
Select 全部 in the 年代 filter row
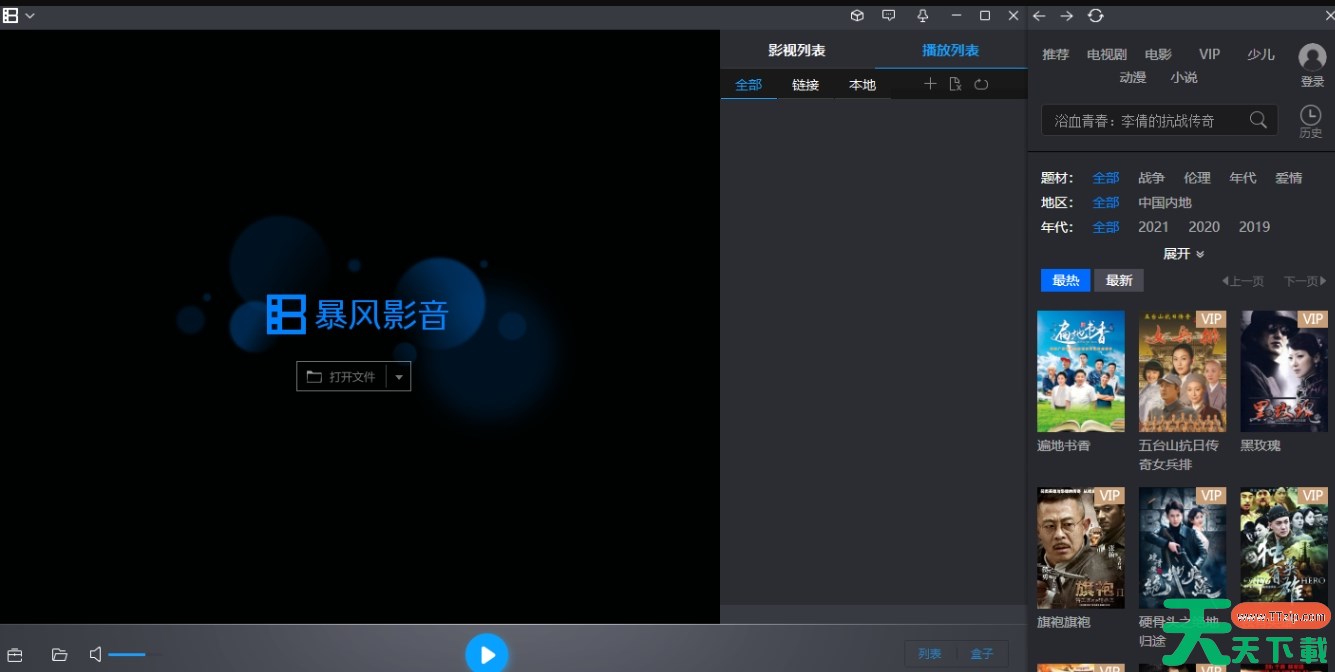click(x=1106, y=227)
